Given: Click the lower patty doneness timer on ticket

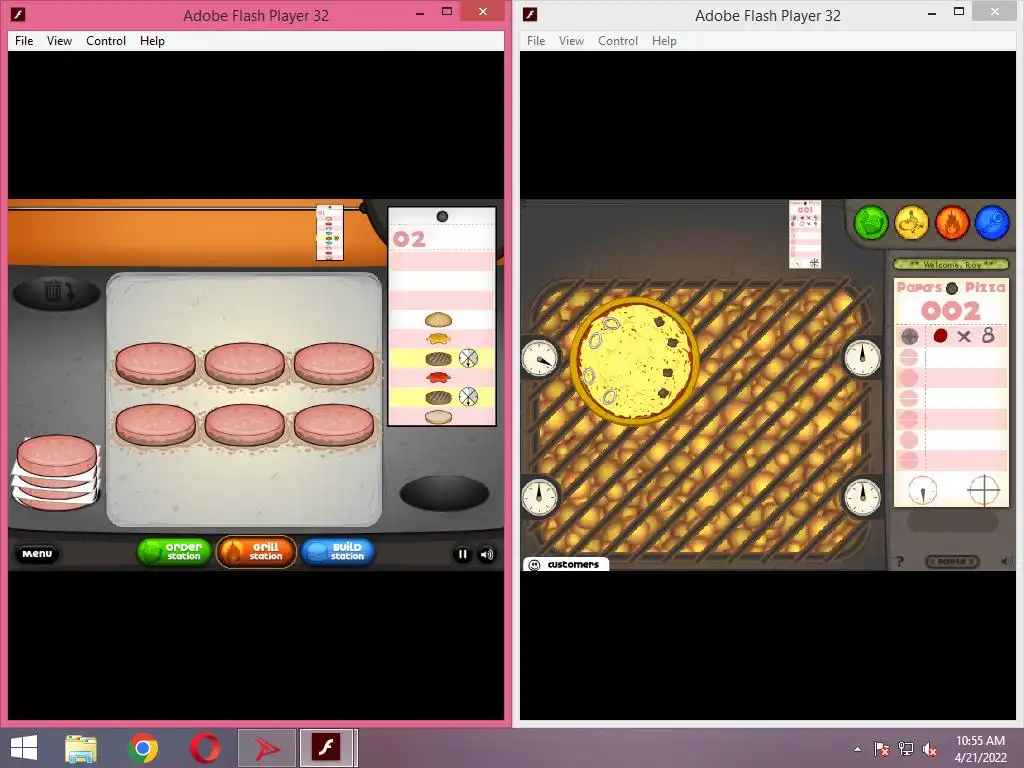Looking at the screenshot, I should pos(468,396).
